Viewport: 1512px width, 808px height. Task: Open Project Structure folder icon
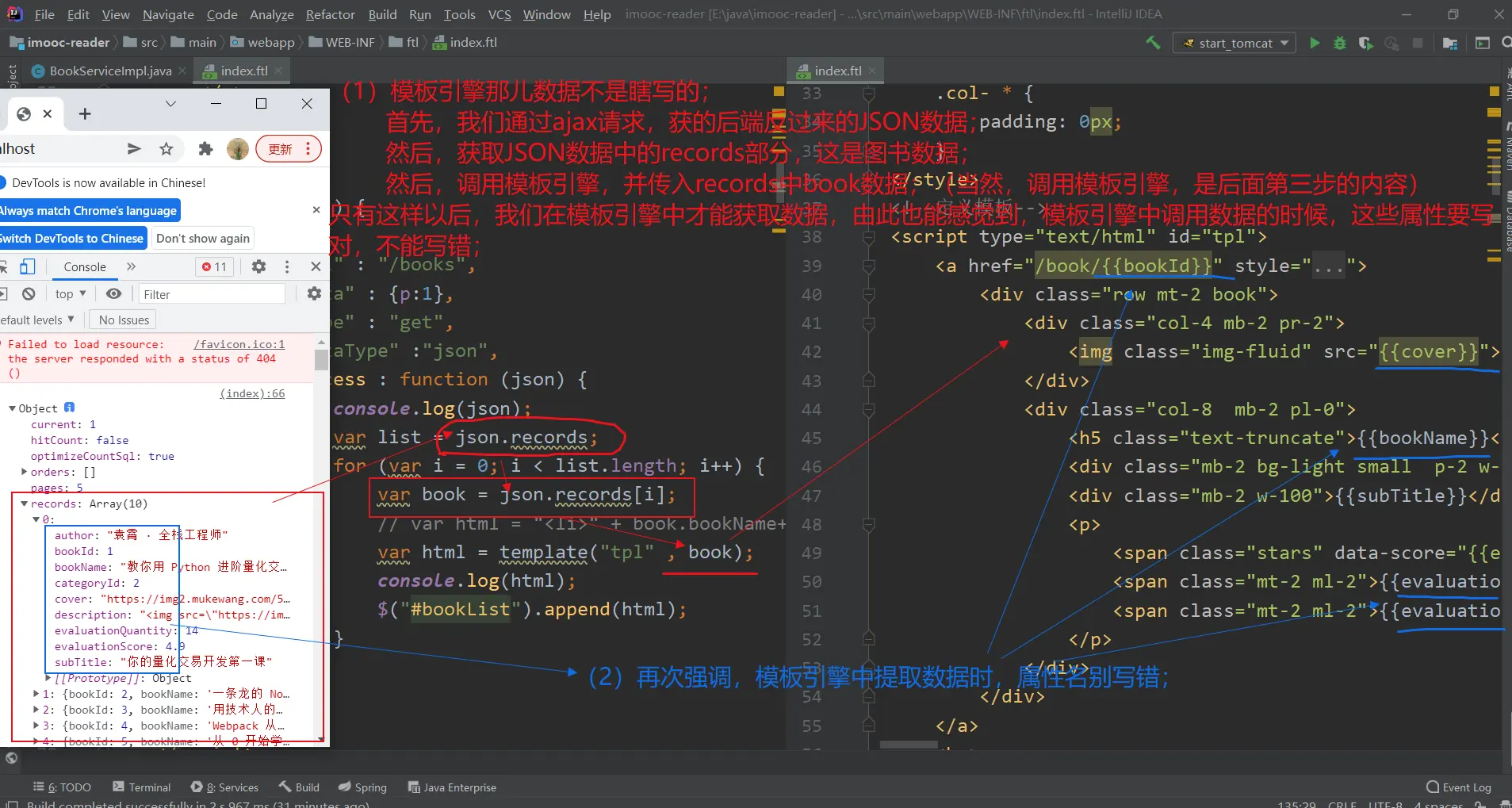point(1450,43)
